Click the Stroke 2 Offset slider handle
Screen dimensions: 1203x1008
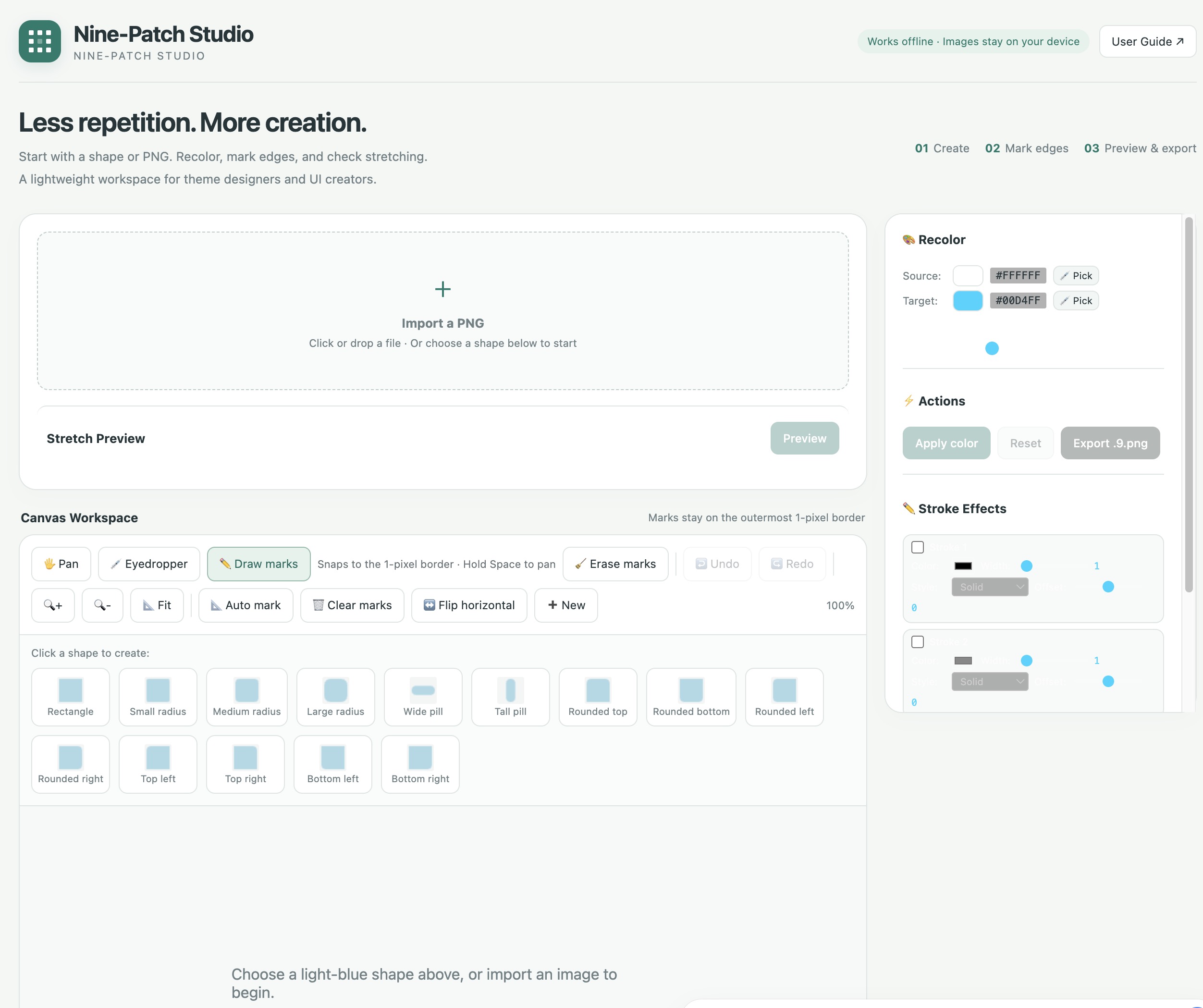[1108, 682]
